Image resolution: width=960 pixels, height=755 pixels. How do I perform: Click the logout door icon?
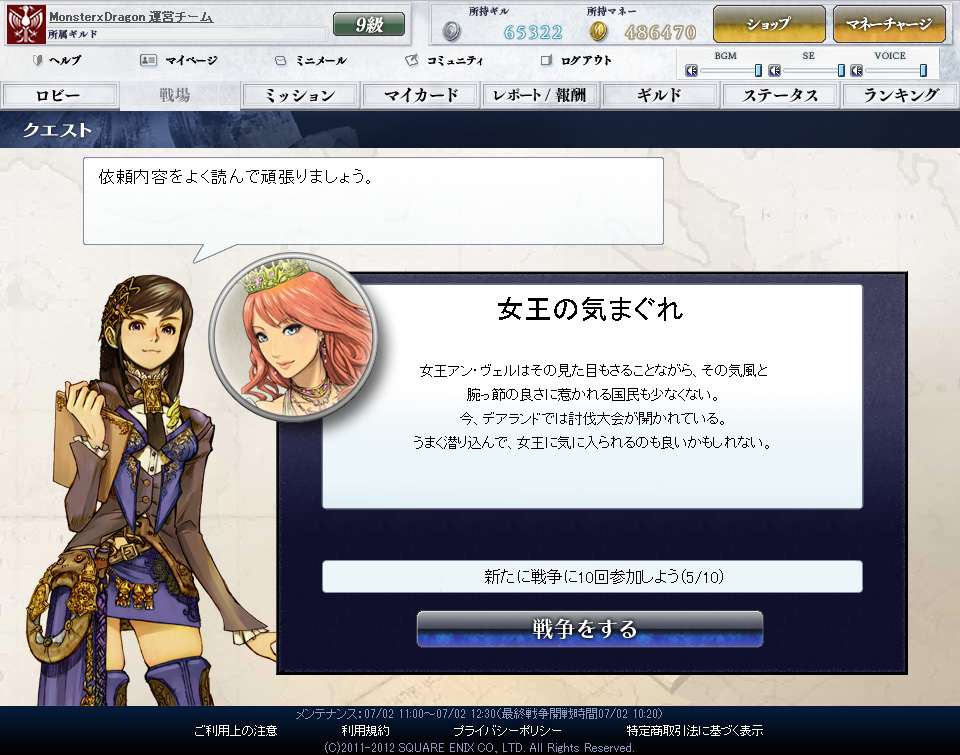click(546, 60)
